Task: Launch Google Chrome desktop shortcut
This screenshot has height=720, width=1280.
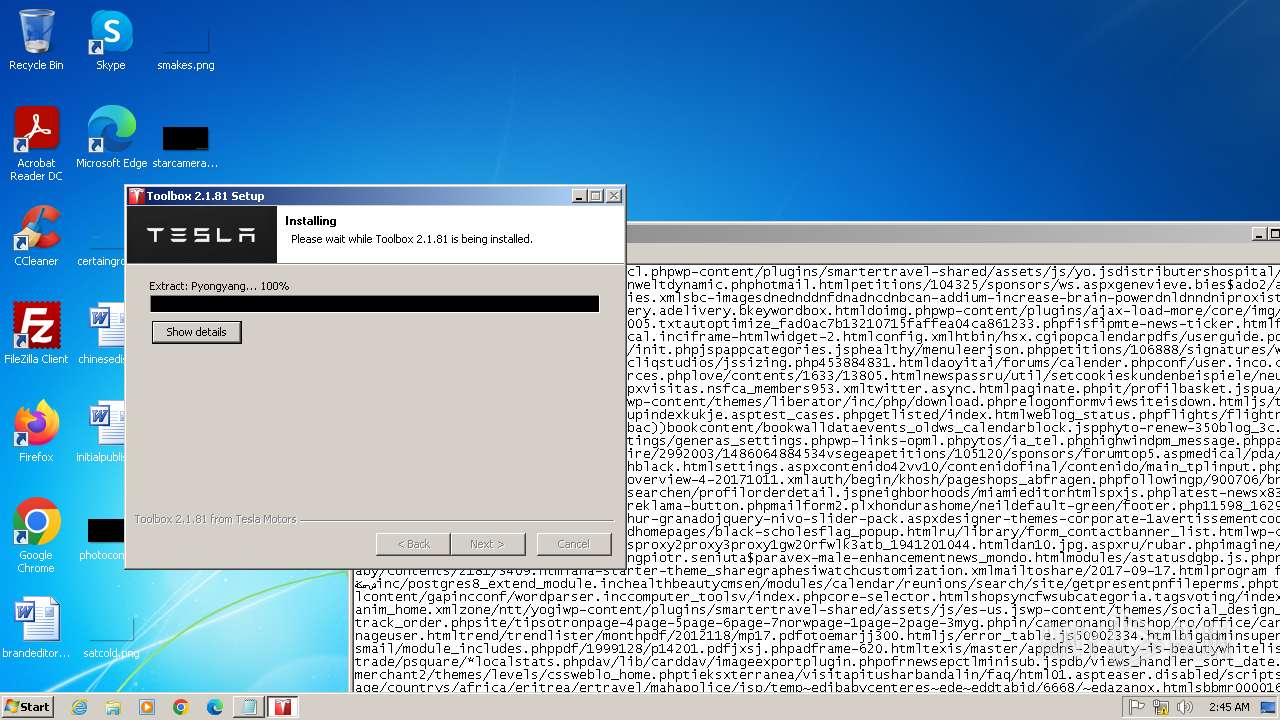Action: 36,536
